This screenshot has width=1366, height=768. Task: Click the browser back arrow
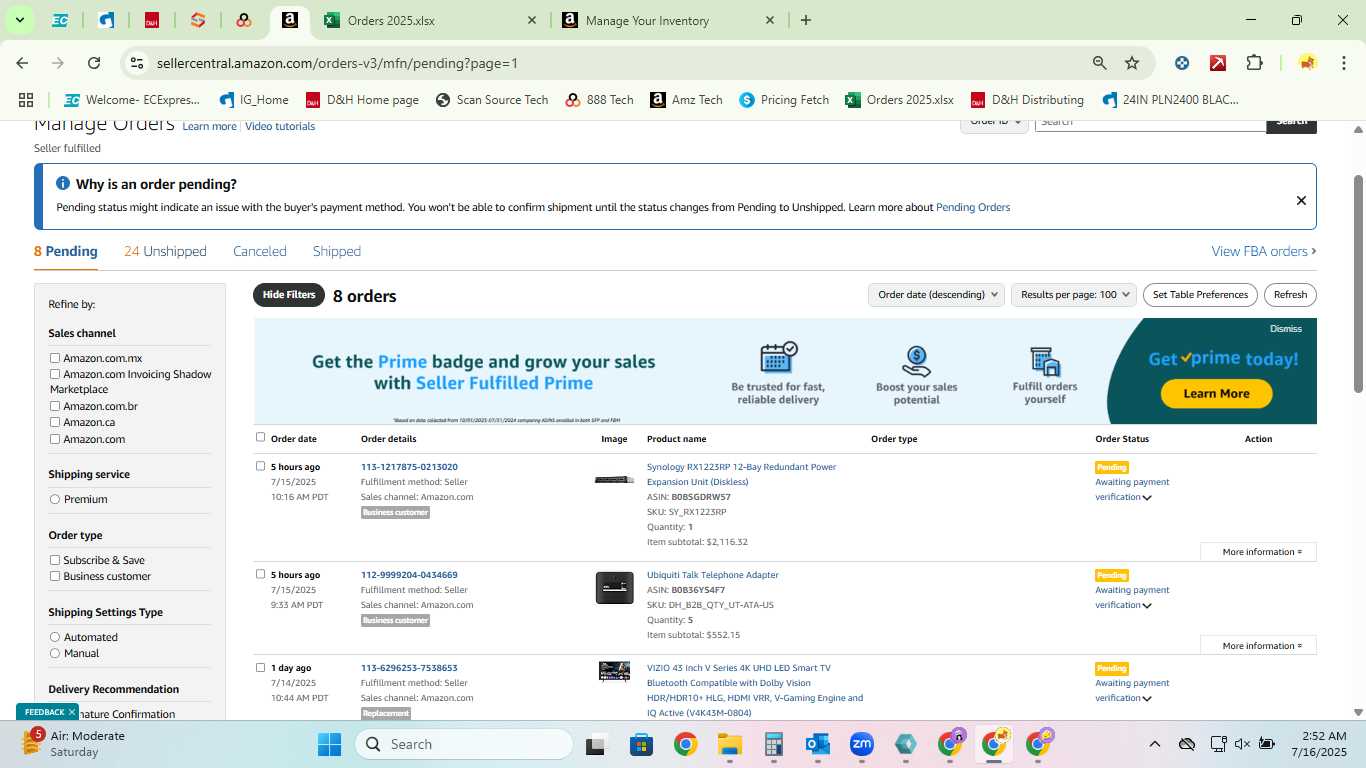(x=22, y=63)
